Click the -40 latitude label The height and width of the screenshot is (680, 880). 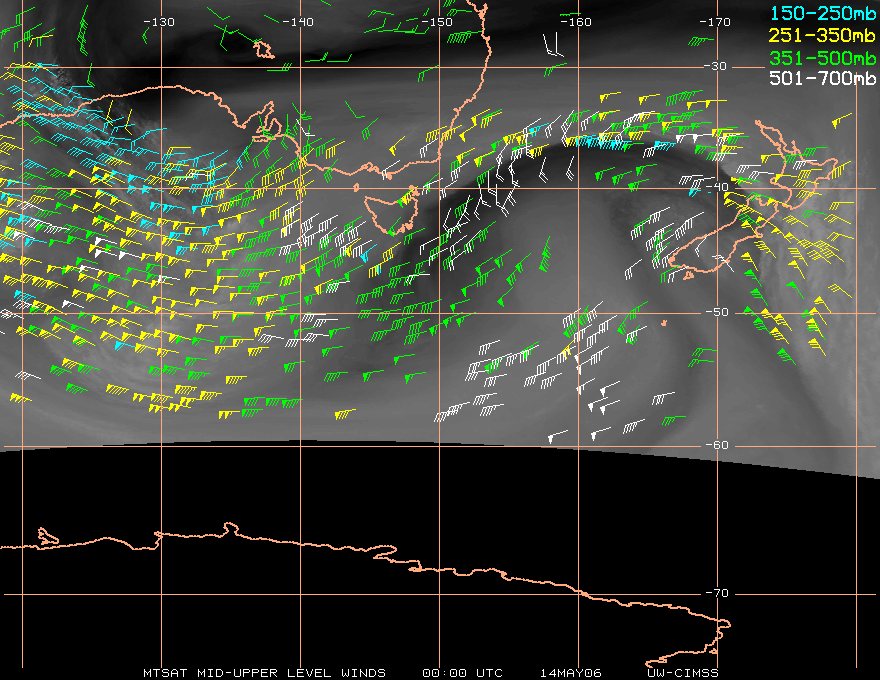pos(717,187)
